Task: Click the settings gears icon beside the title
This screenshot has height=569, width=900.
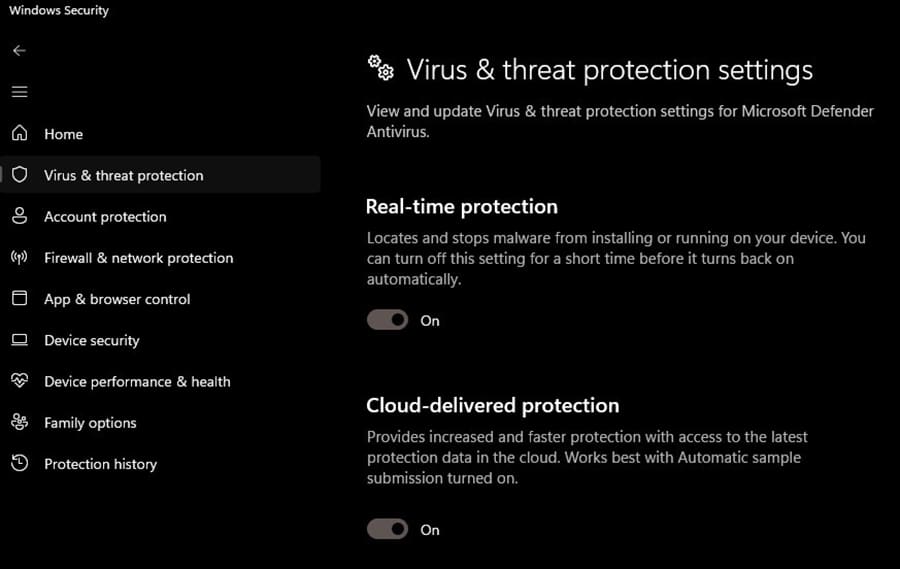Action: click(381, 68)
